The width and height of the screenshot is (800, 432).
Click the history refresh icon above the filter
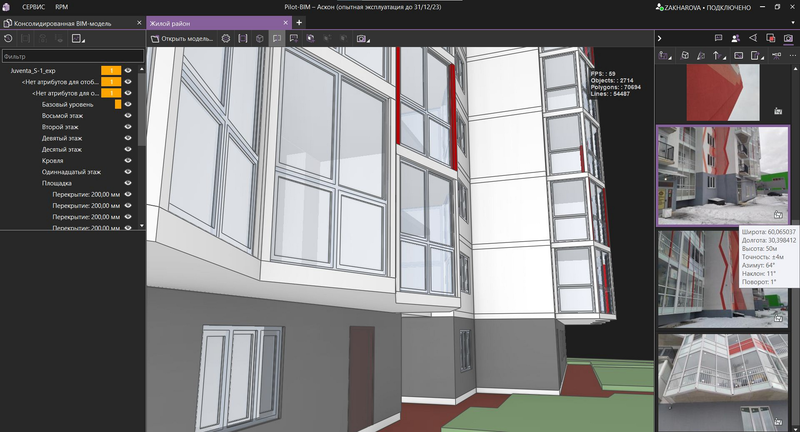coord(9,38)
